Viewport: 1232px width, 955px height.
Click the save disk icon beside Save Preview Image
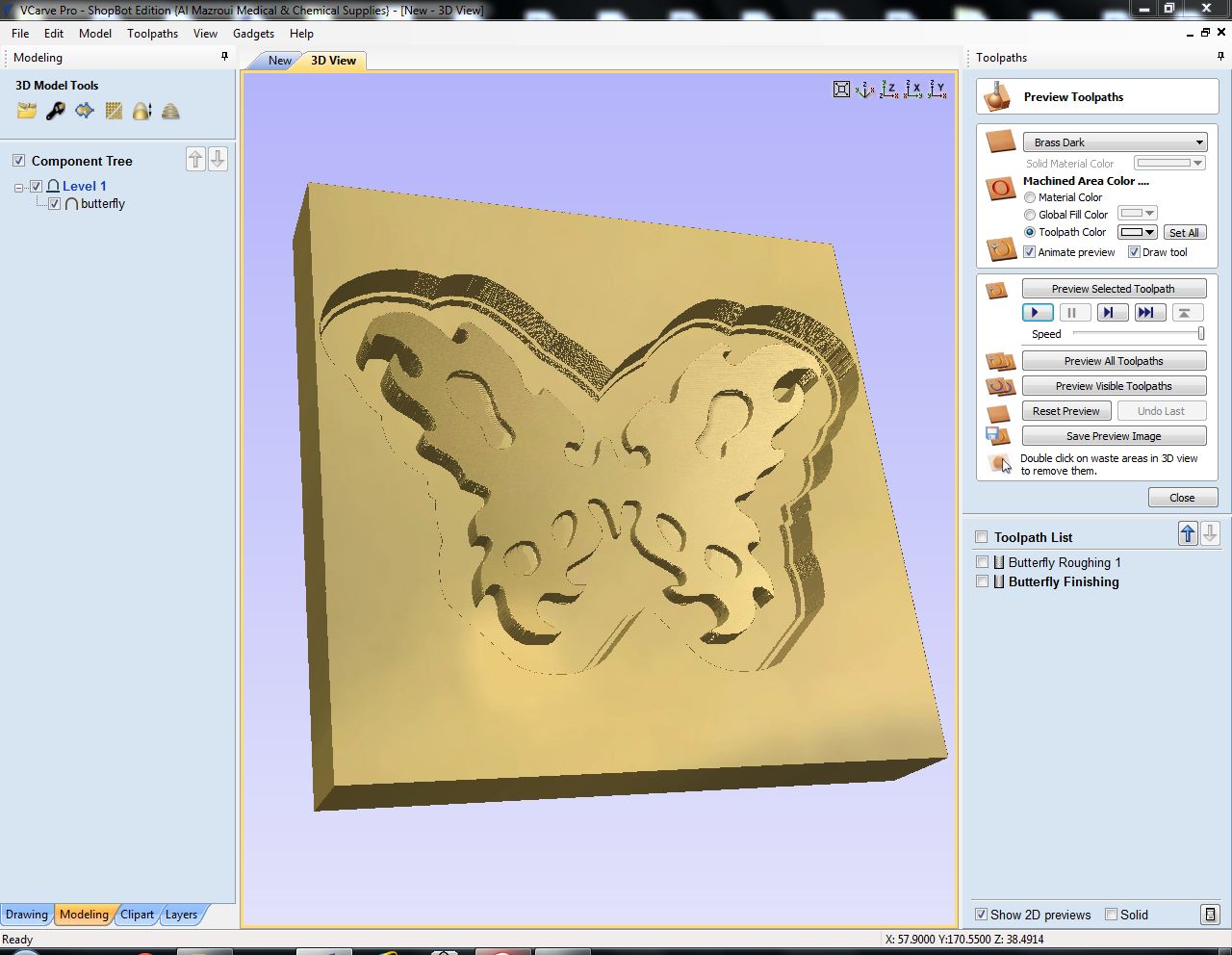[997, 436]
